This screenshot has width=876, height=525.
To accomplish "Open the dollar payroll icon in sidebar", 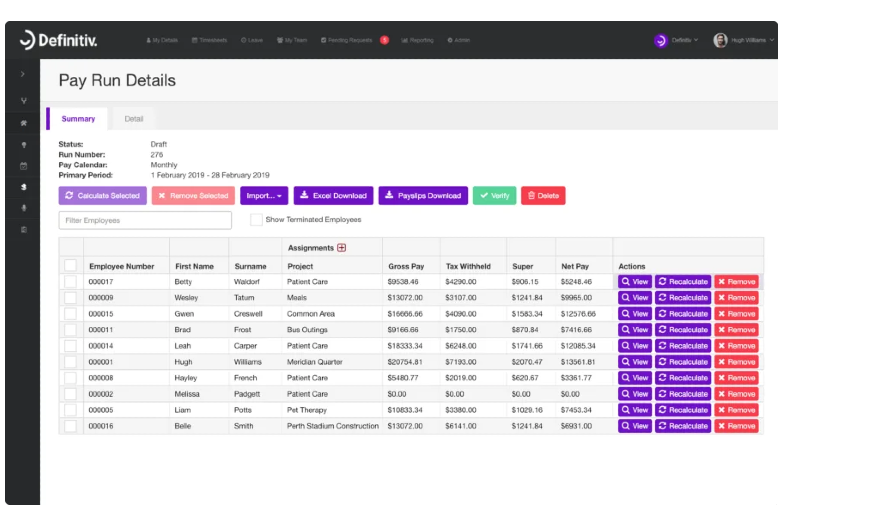I will click(x=23, y=187).
